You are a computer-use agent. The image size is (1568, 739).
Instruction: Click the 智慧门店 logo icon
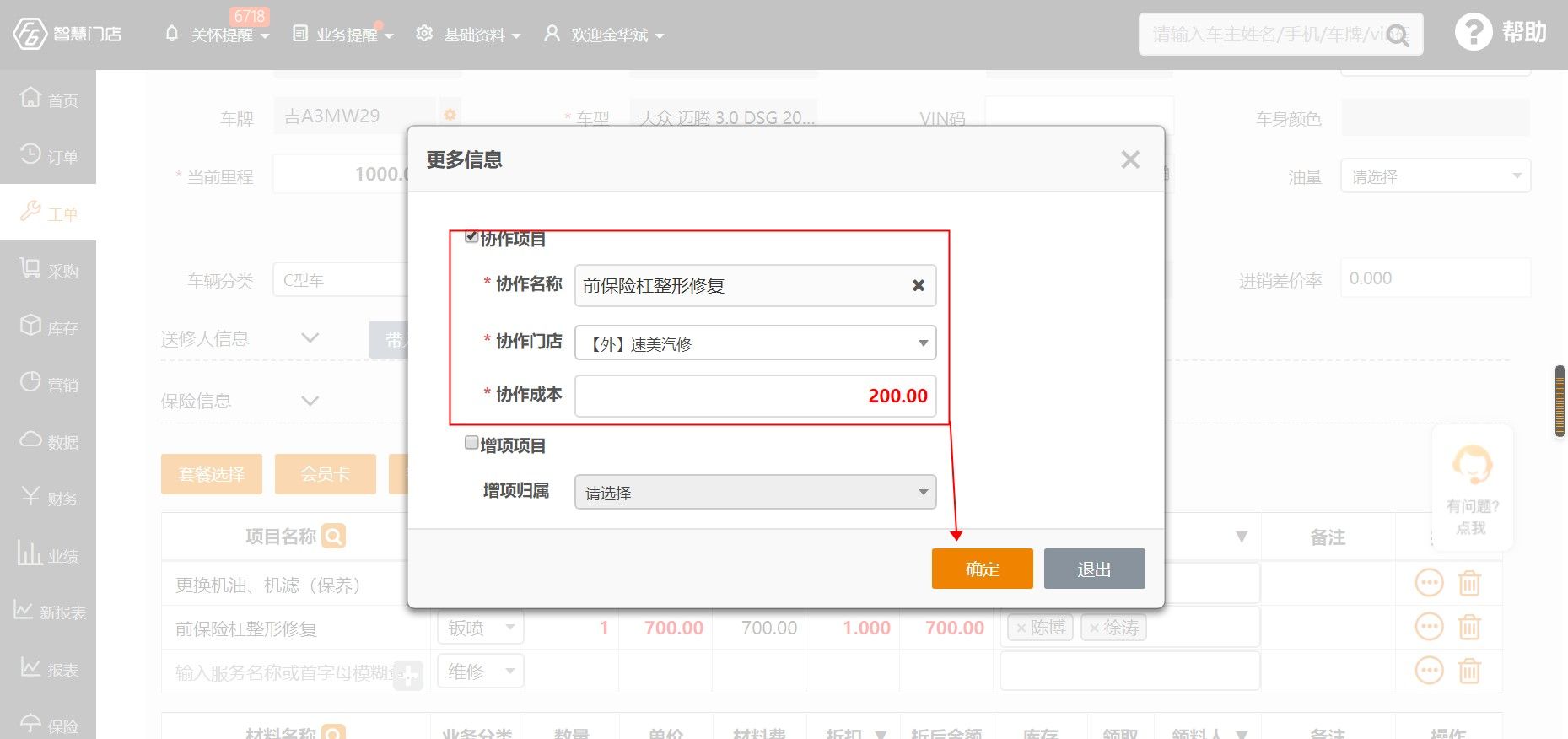[x=30, y=34]
